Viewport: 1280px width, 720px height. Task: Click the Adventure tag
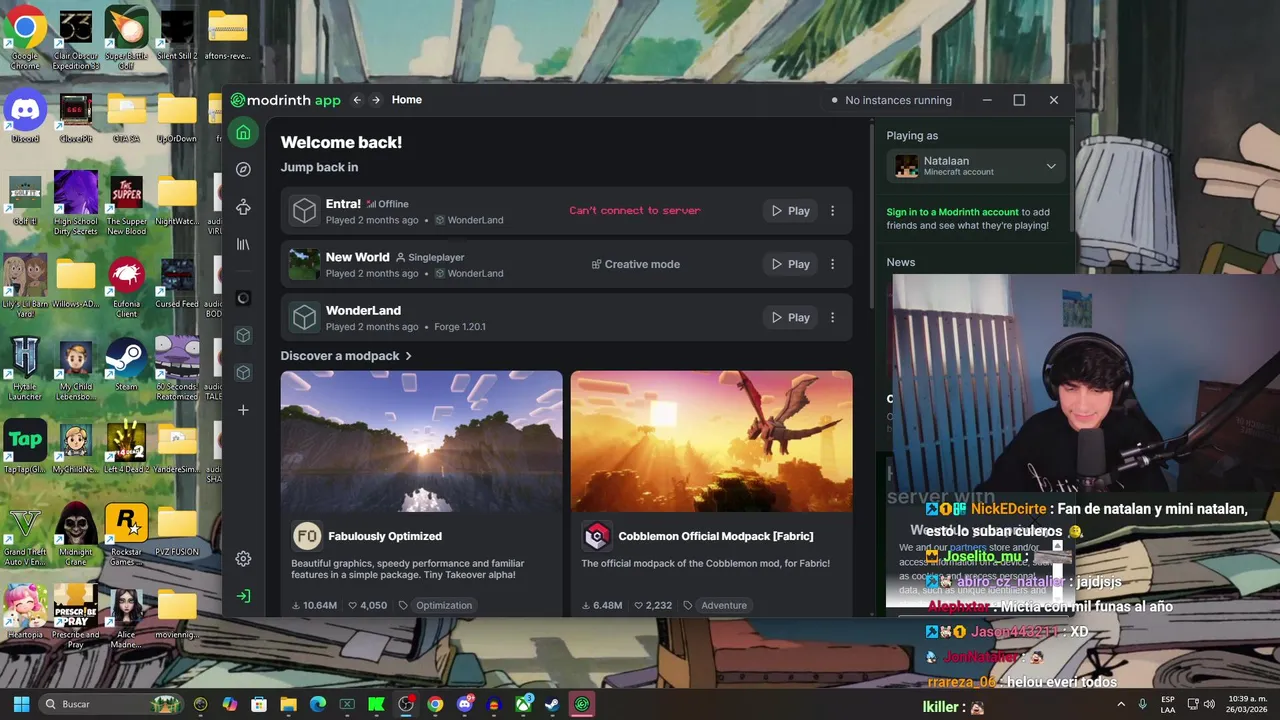tap(724, 605)
